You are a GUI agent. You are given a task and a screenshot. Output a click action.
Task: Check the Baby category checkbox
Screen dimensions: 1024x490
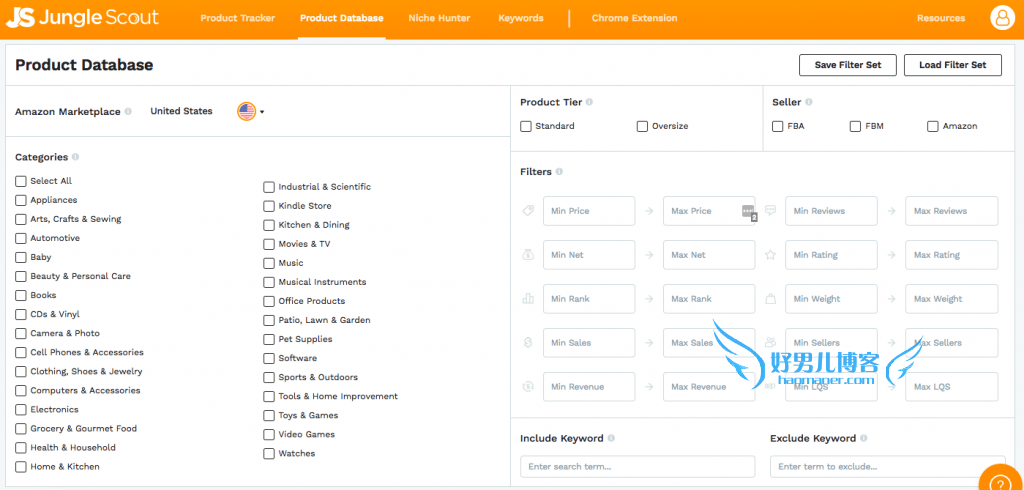pyautogui.click(x=21, y=257)
